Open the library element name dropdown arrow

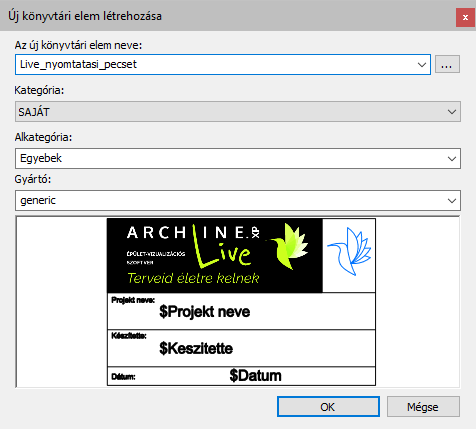tap(422, 65)
